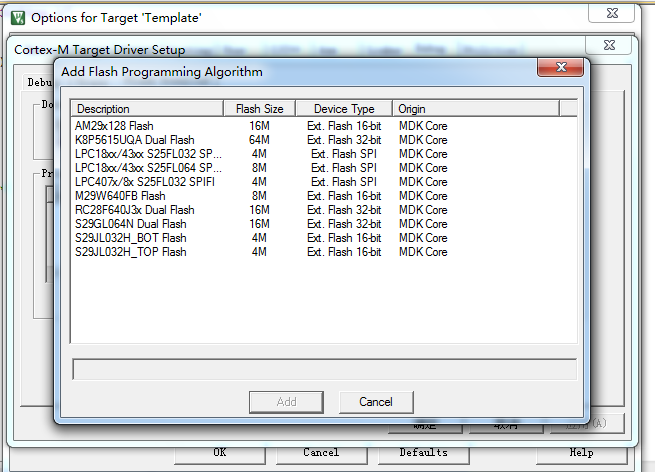This screenshot has height=472, width=655.
Task: Sort list by Origin column header
Action: [x=476, y=109]
